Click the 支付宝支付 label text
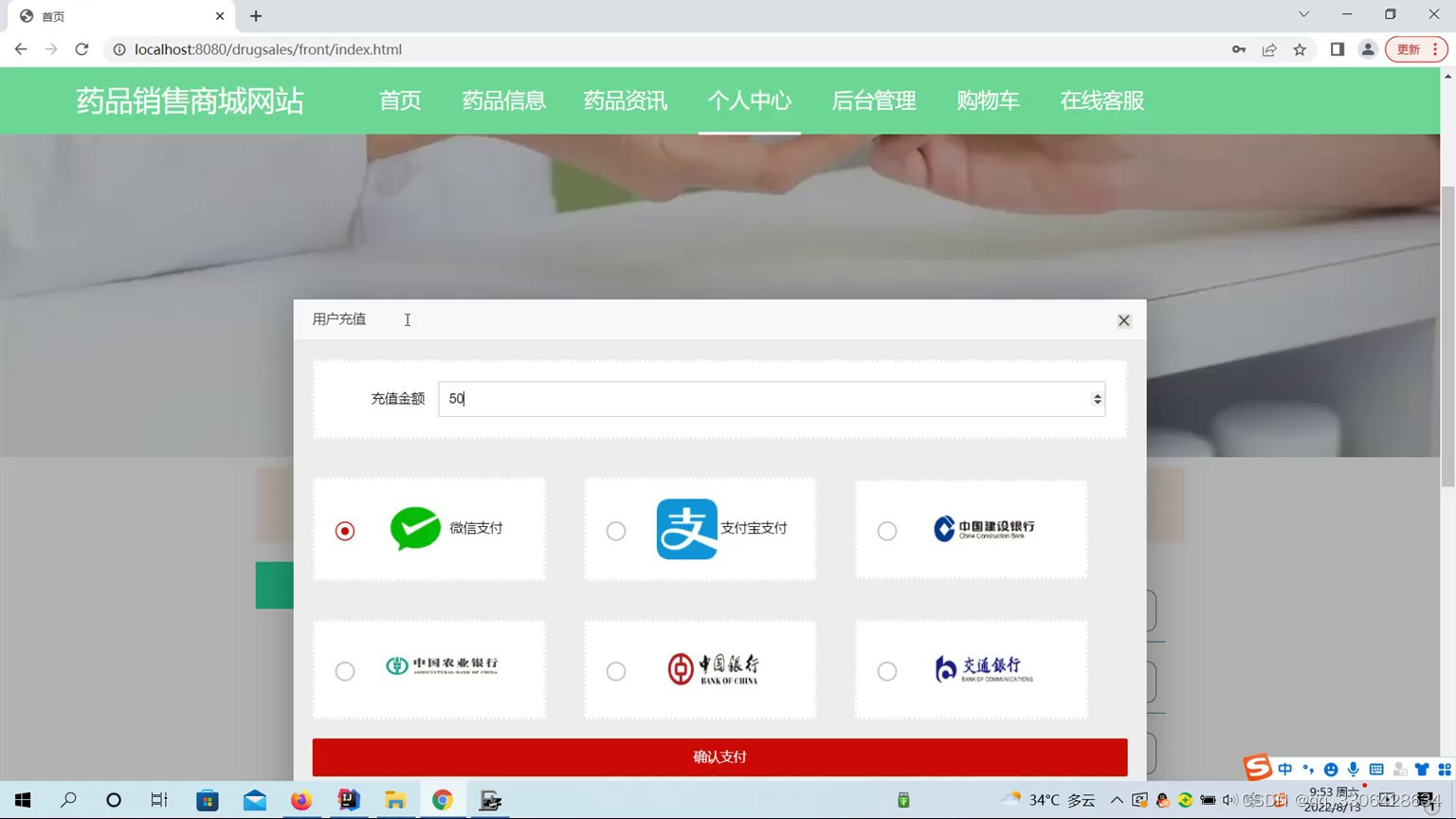The width and height of the screenshot is (1456, 819). point(754,528)
